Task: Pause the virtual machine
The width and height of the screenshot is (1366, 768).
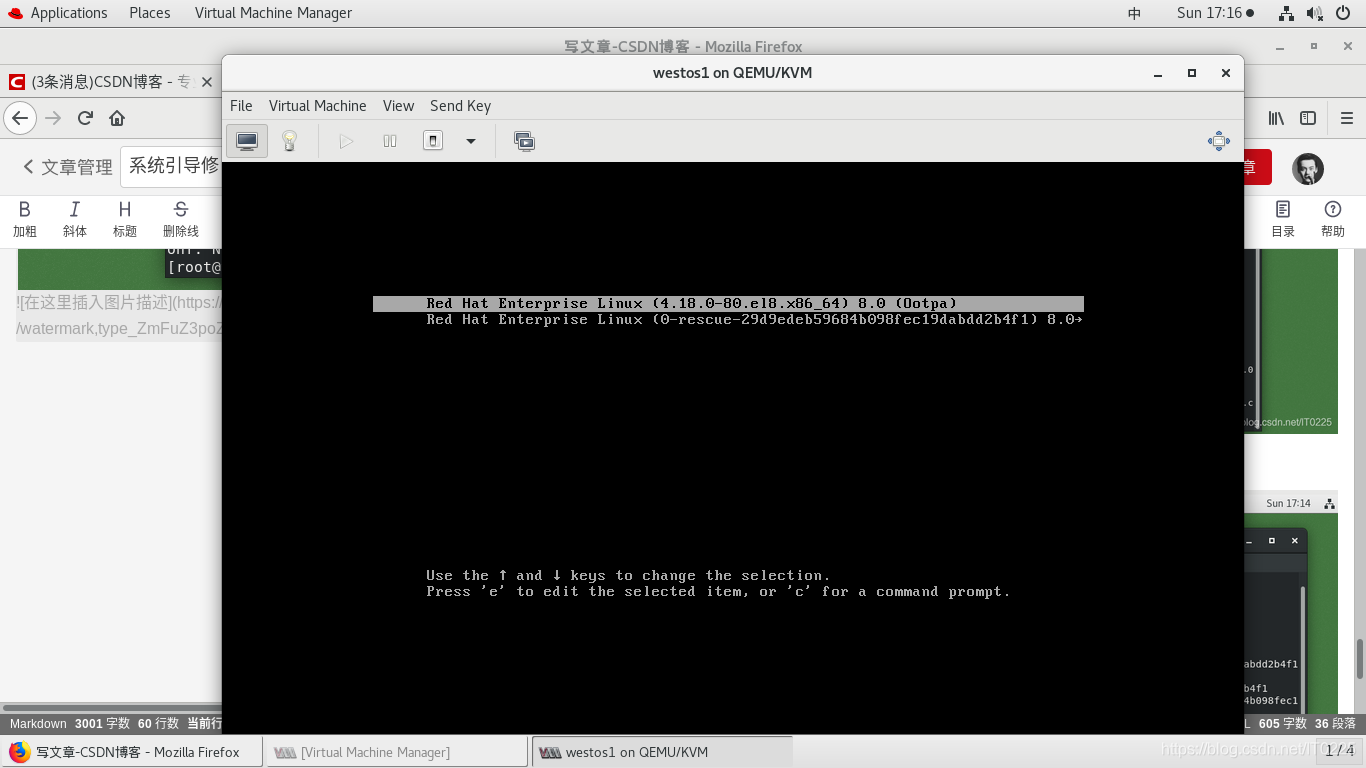Action: pos(390,141)
